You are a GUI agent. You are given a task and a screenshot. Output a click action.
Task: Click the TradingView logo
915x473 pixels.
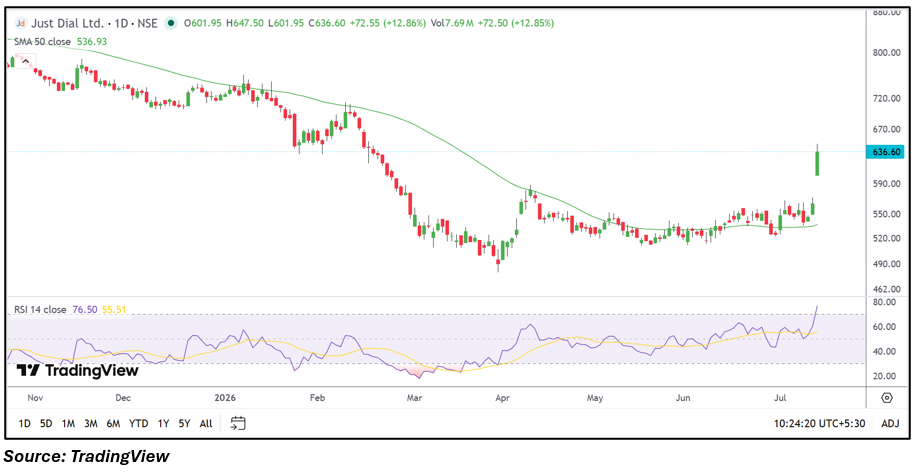tap(78, 371)
